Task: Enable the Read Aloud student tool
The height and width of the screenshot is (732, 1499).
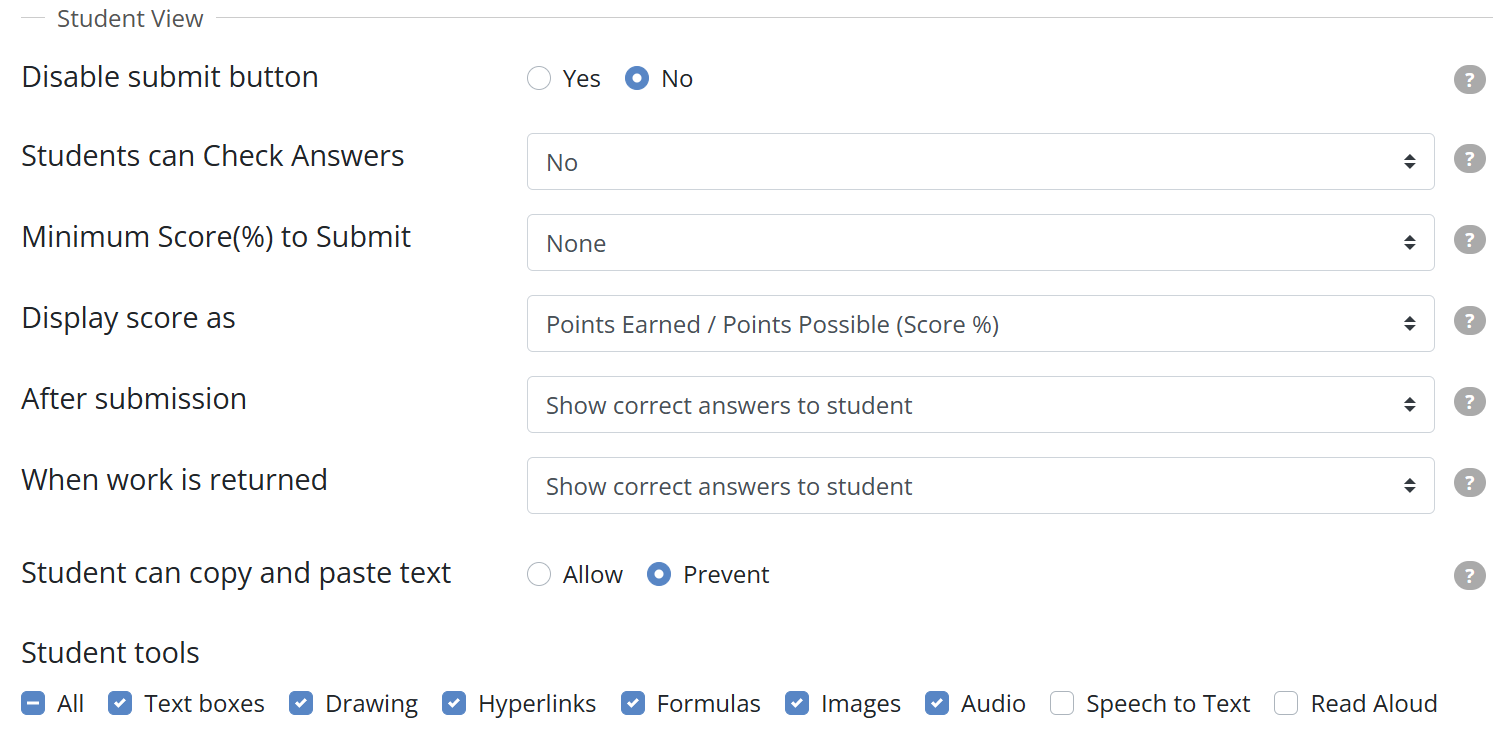Action: [x=1286, y=704]
